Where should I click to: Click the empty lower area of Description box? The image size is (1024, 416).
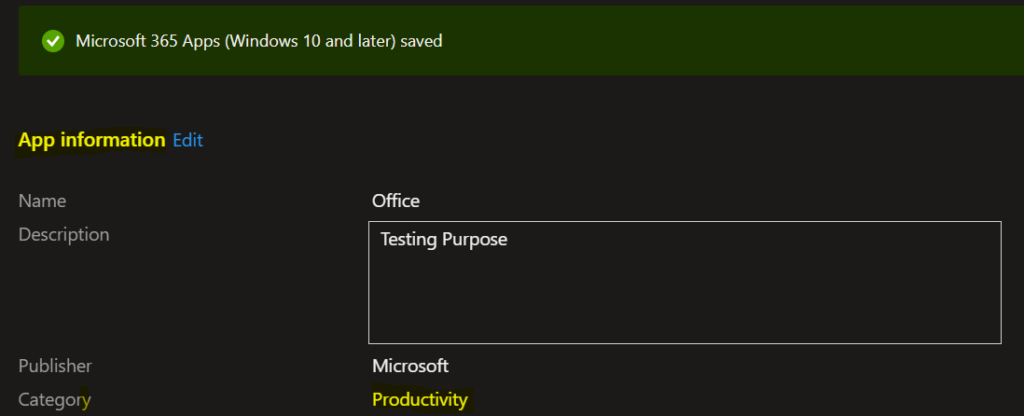[x=684, y=300]
